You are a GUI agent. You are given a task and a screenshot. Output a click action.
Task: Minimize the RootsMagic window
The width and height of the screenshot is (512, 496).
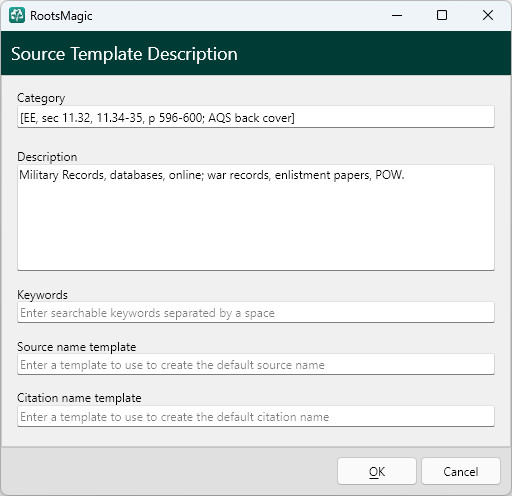(397, 15)
